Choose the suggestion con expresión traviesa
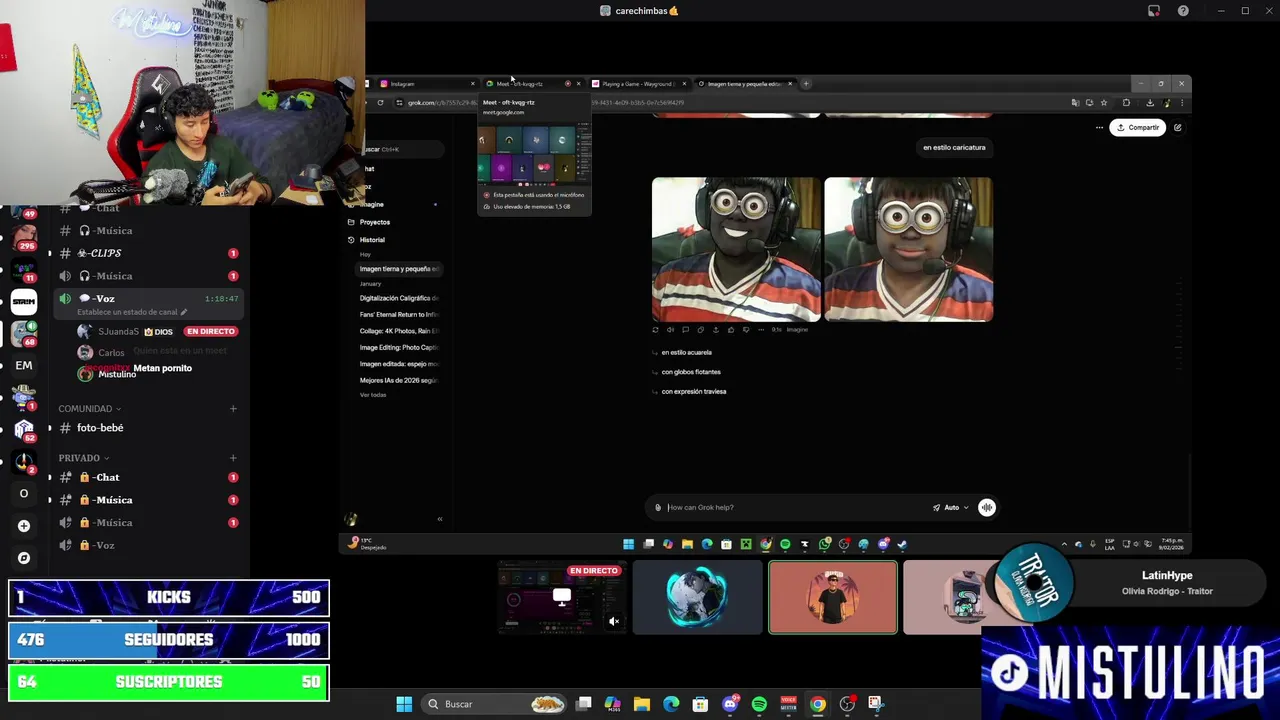This screenshot has height=720, width=1280. pos(693,391)
